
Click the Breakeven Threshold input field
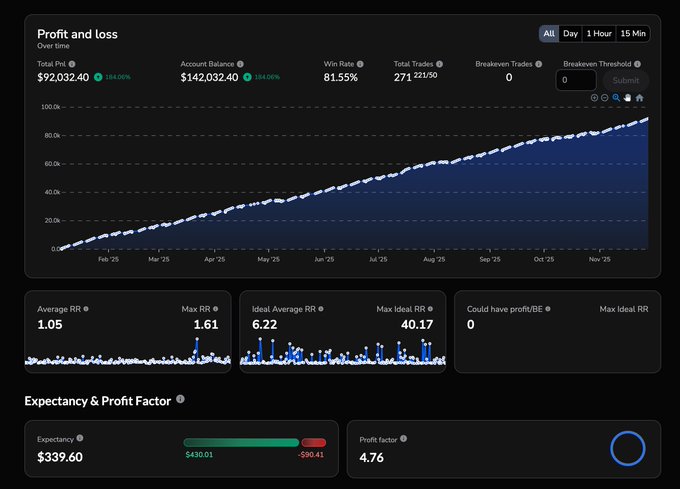coord(576,80)
